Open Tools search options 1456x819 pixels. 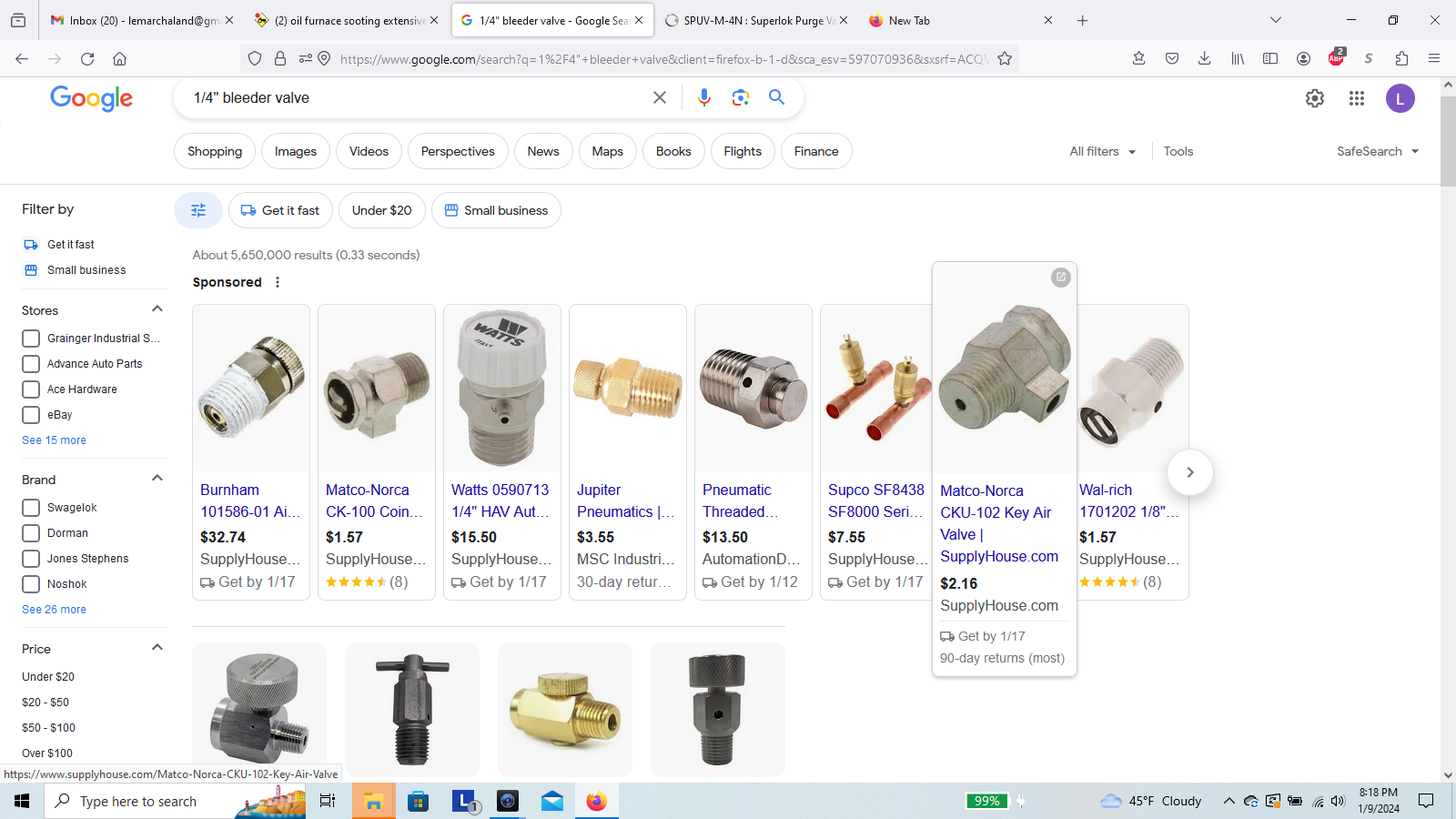1178,151
